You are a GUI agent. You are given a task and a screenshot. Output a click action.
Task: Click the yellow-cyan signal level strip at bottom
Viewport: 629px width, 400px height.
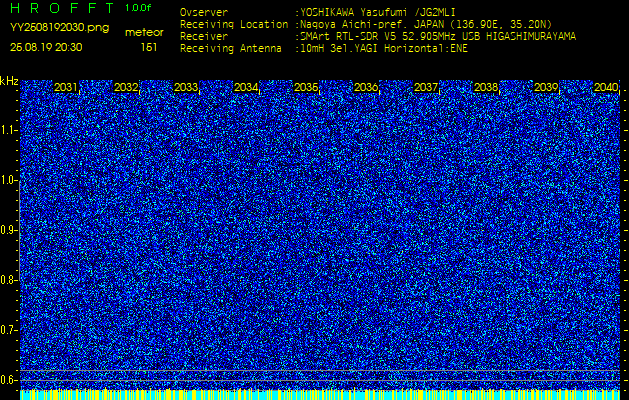tap(320, 394)
